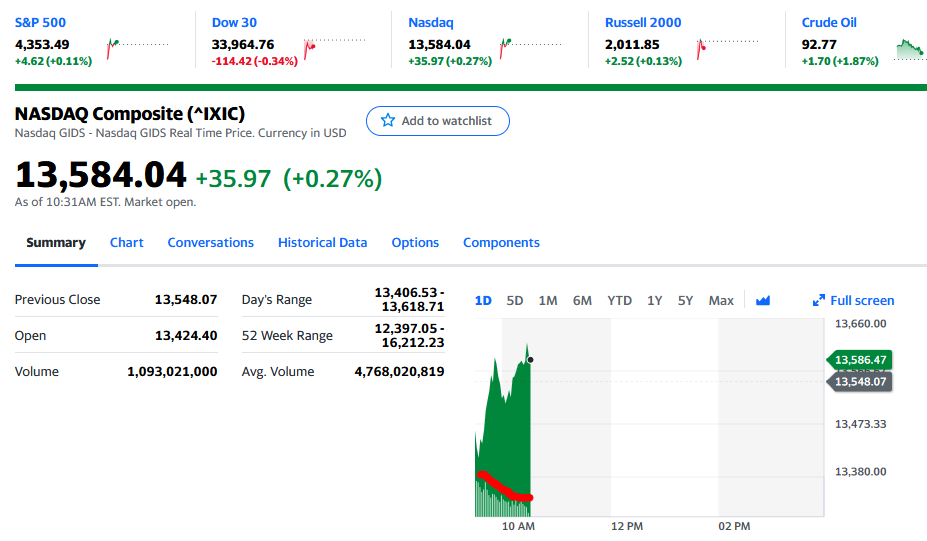Select the 1D chart range
The width and height of the screenshot is (927, 541).
tap(483, 300)
